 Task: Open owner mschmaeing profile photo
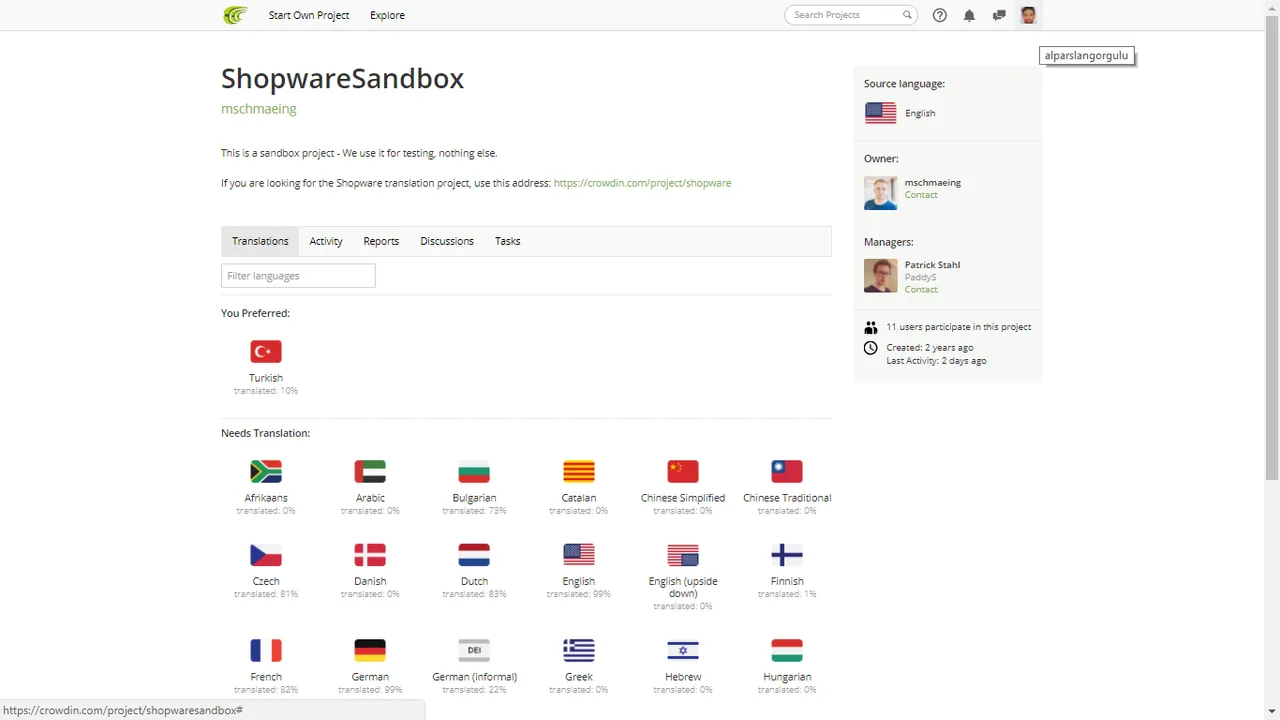click(881, 193)
